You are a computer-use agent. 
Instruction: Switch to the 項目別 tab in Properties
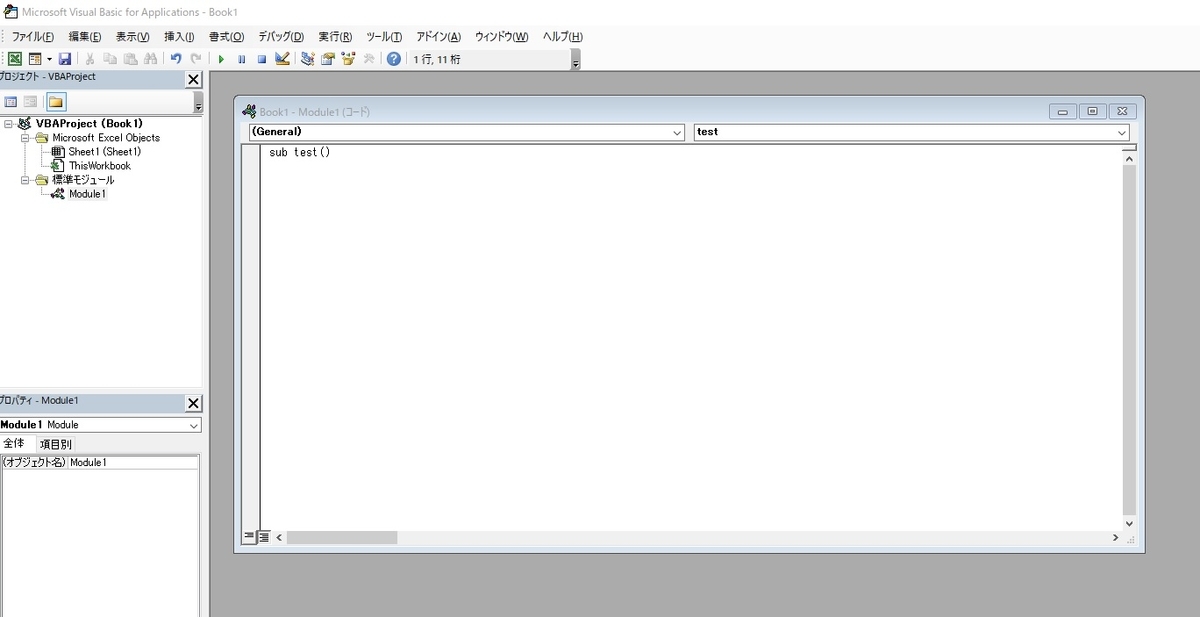click(x=56, y=444)
